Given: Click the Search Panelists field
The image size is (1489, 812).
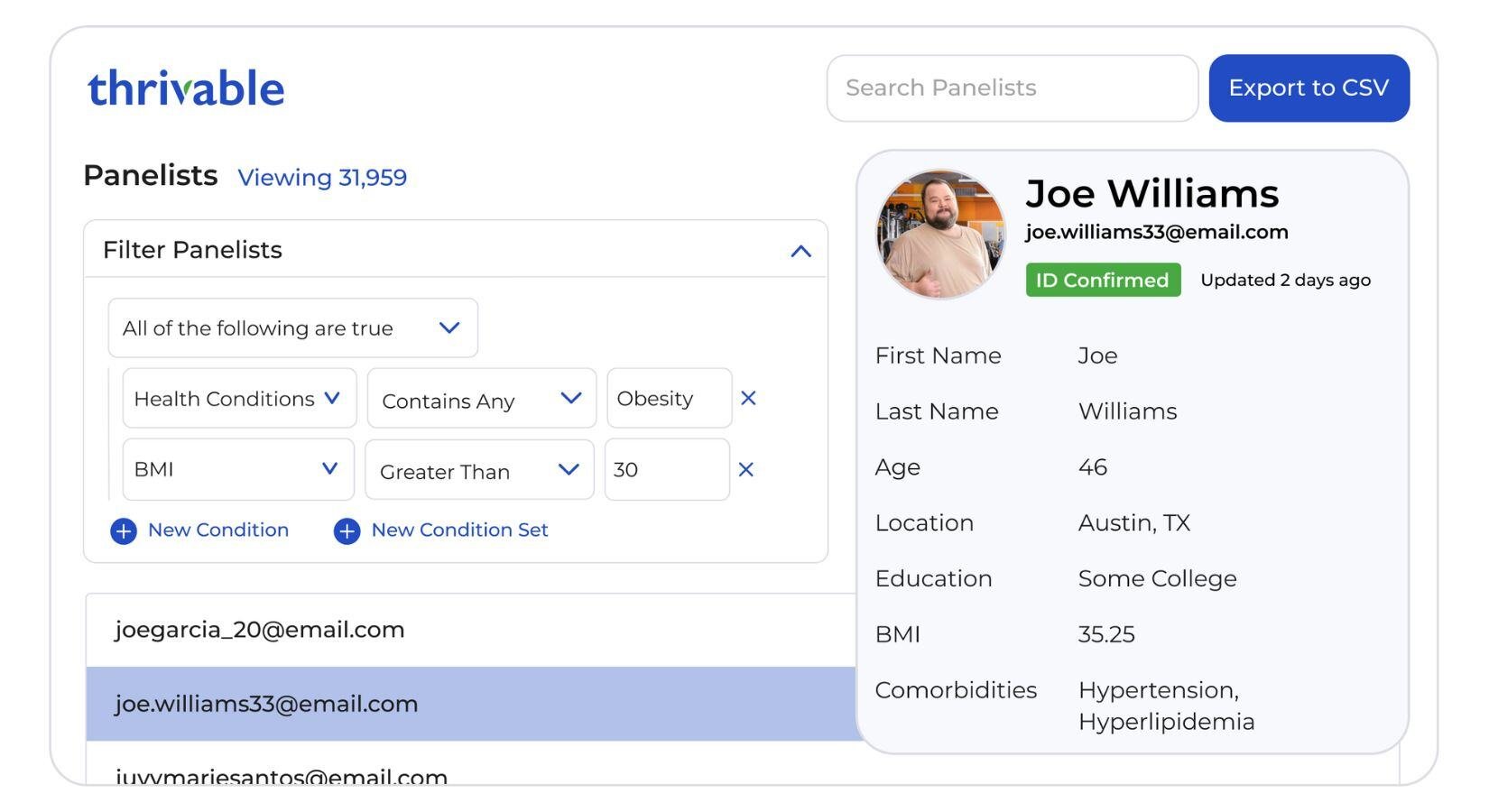Looking at the screenshot, I should [1011, 88].
